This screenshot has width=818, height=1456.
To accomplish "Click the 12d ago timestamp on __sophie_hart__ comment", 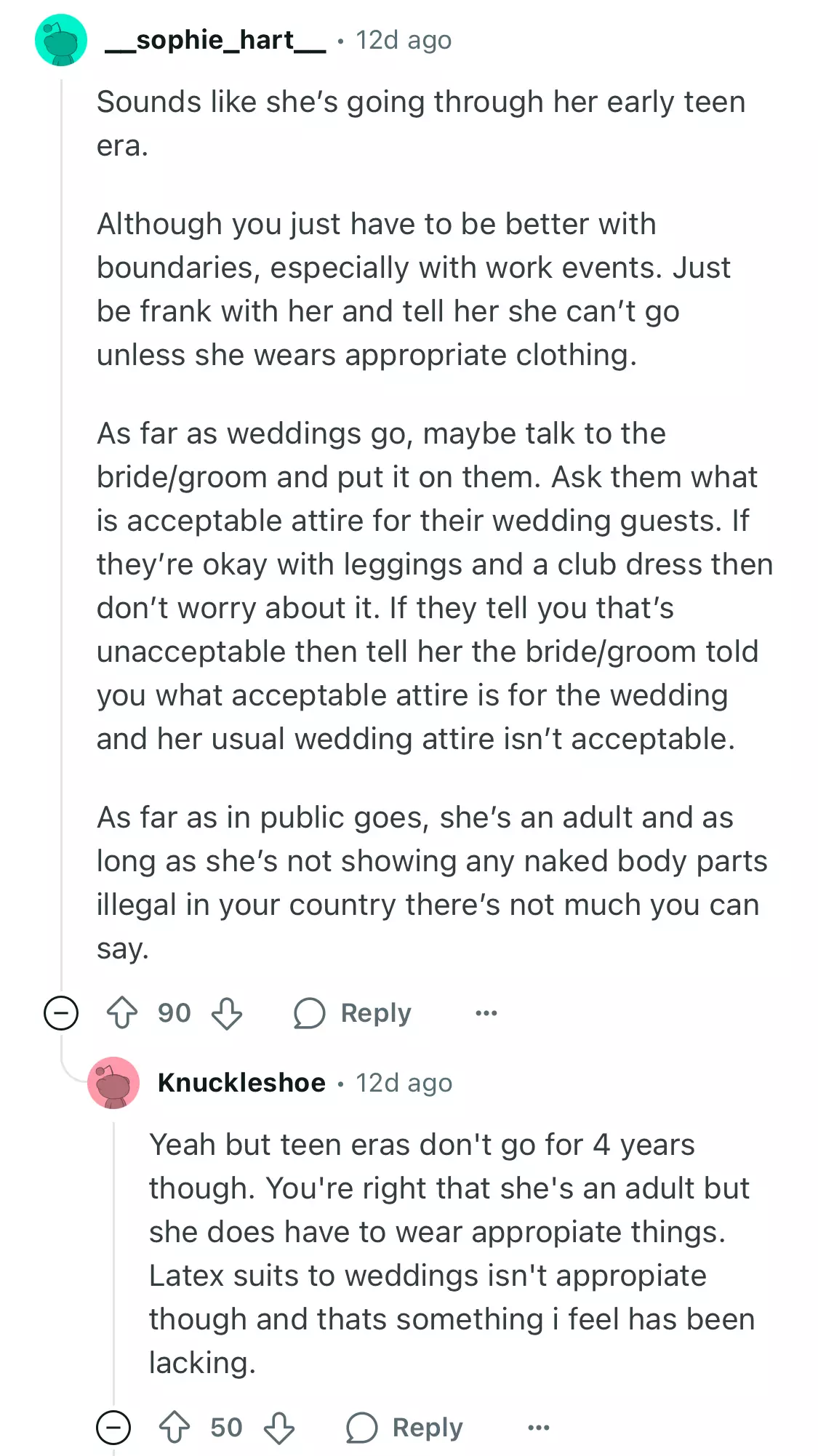I will pyautogui.click(x=404, y=40).
